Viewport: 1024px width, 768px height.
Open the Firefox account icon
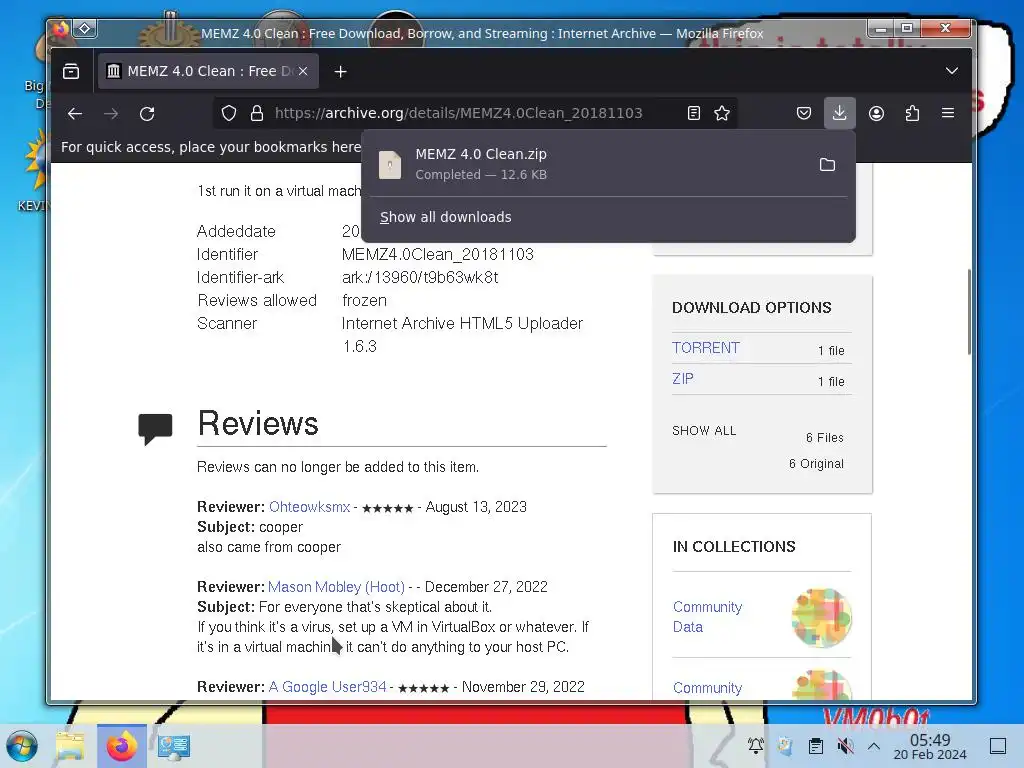point(876,113)
